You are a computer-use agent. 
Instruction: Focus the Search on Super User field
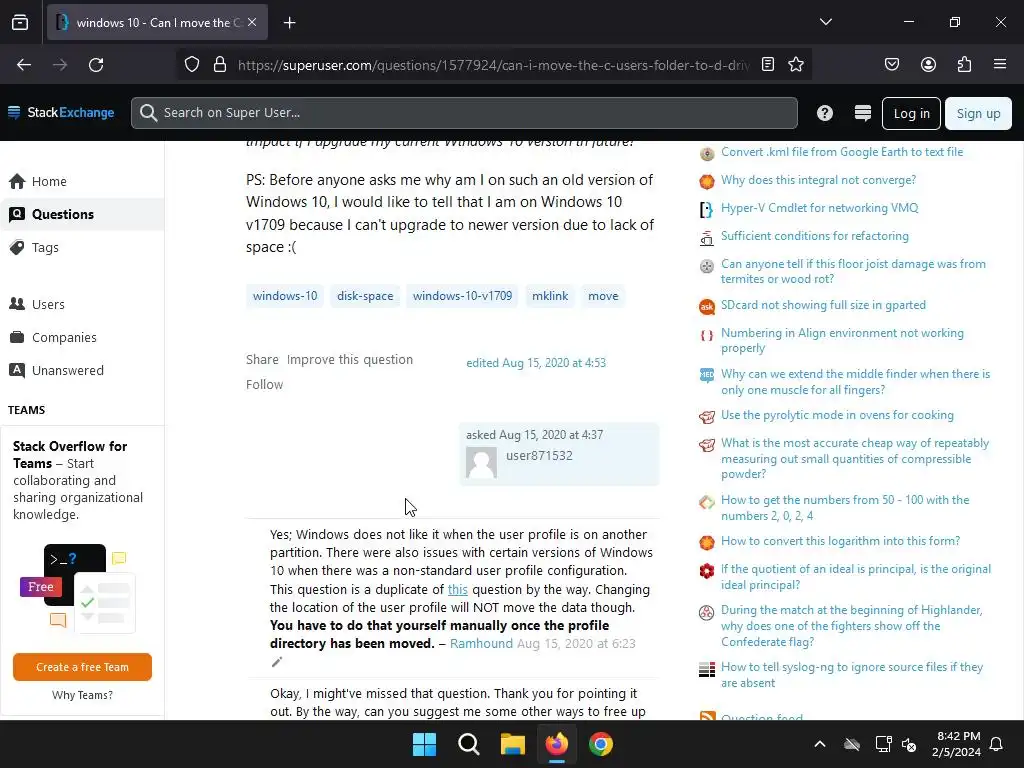click(464, 113)
